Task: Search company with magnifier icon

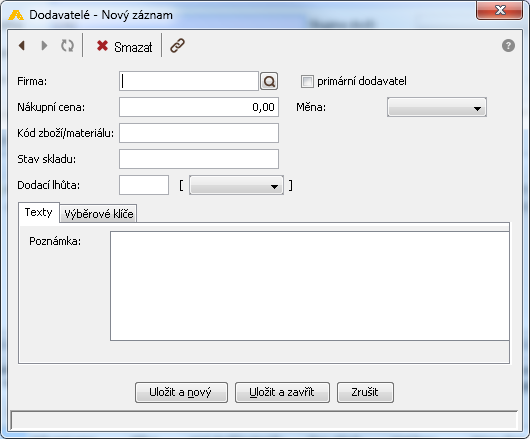Action: [269, 81]
